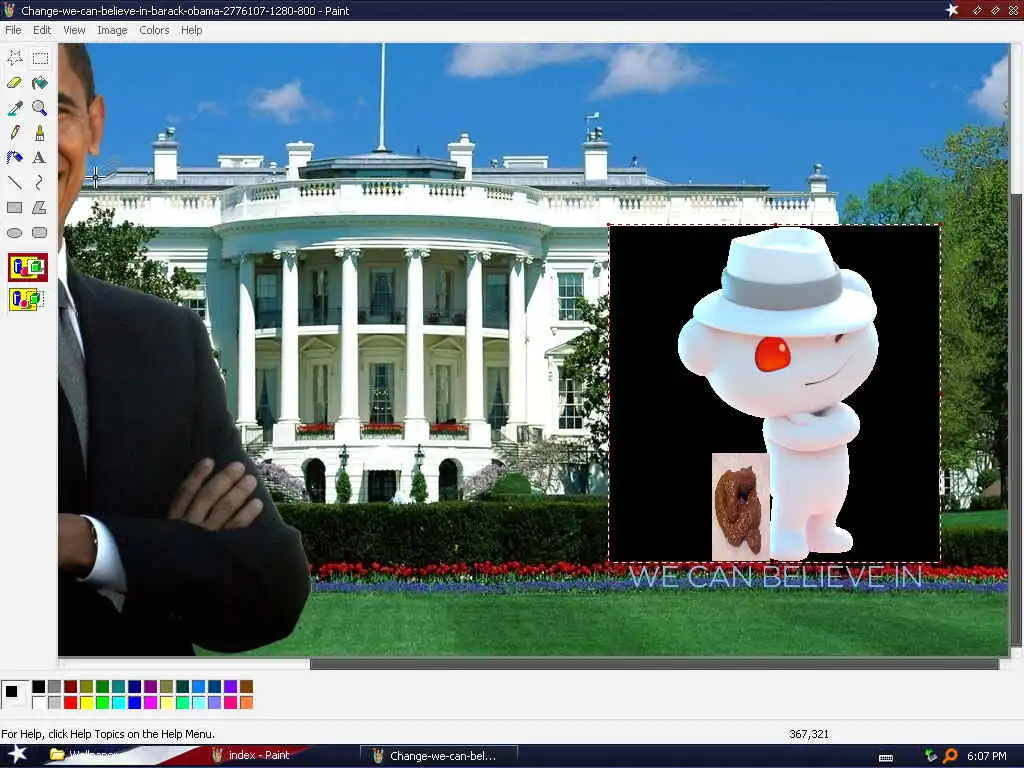Open the Edit menu
The height and width of the screenshot is (768, 1024).
(42, 30)
